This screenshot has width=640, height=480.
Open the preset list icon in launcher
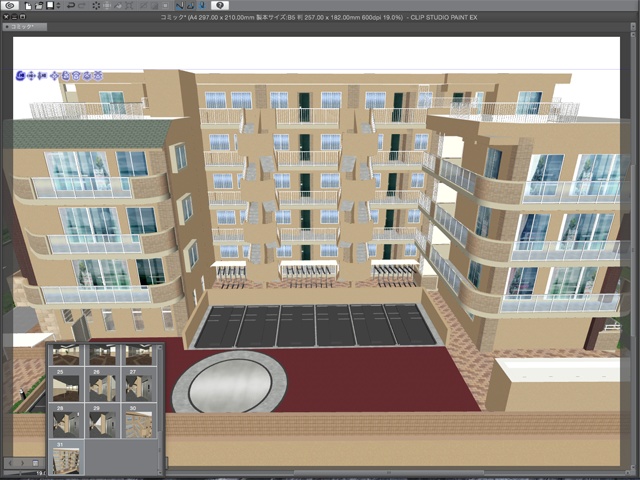pyautogui.click(x=36, y=463)
